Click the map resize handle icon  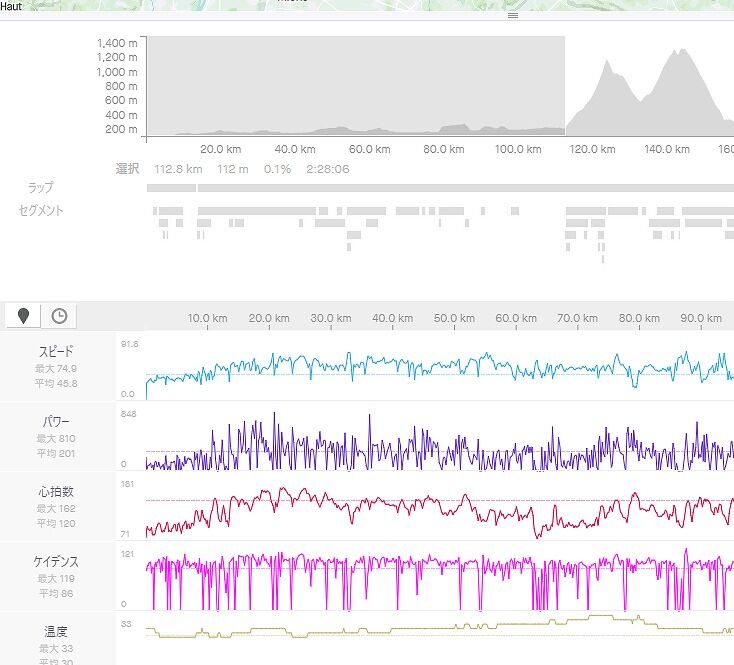(513, 15)
